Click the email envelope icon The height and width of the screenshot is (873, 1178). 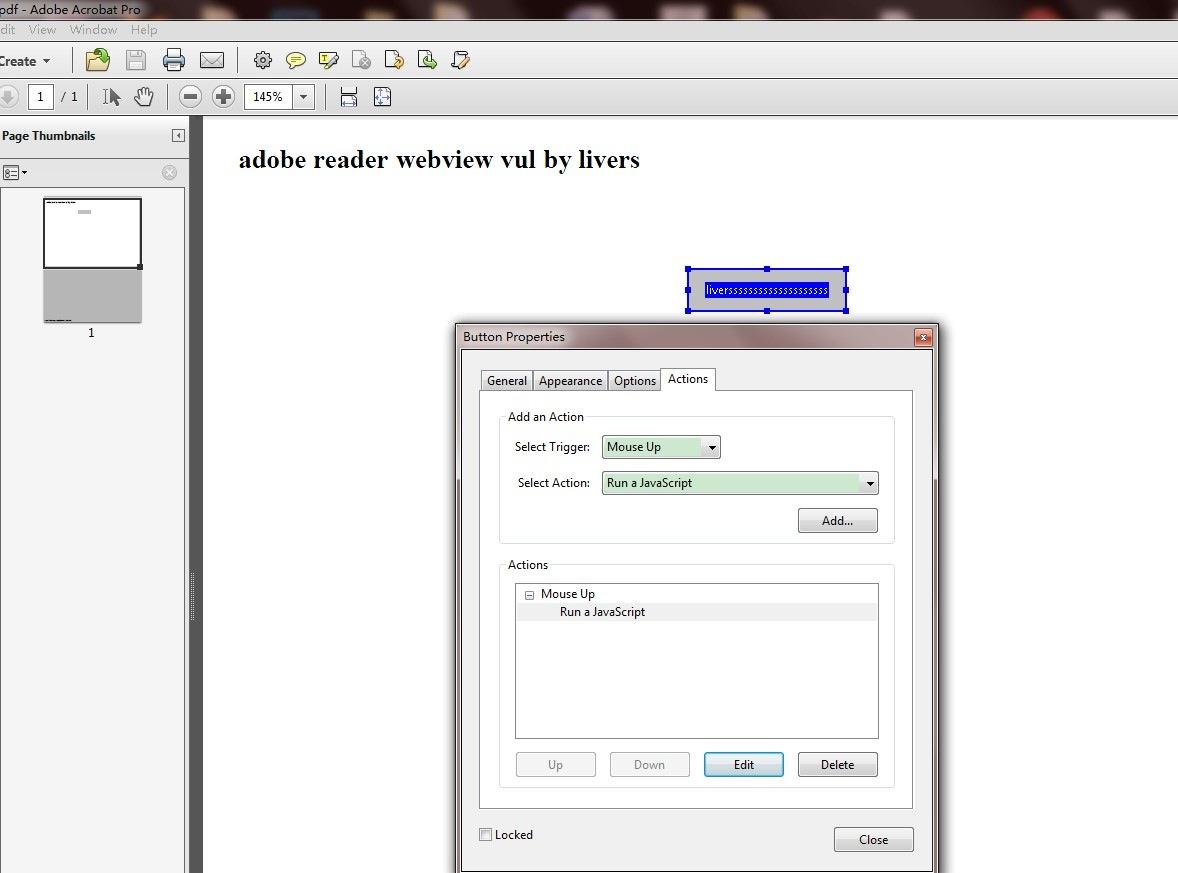click(212, 60)
